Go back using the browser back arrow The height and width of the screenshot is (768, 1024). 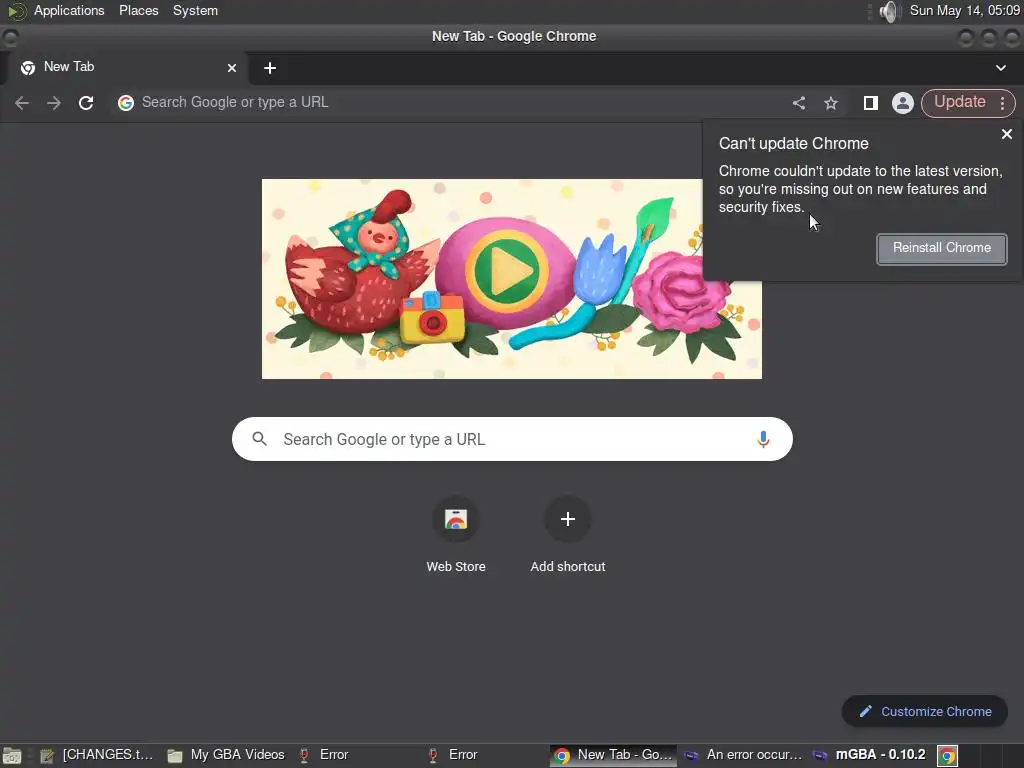(22, 103)
